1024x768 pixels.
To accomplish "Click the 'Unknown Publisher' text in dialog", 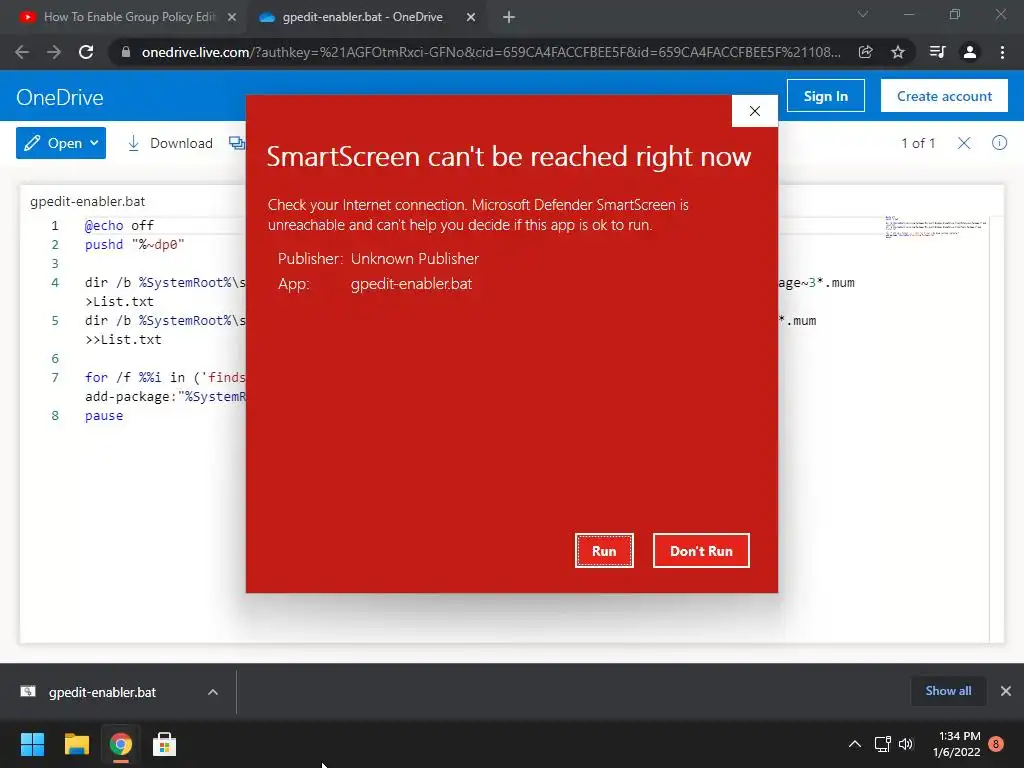I will click(x=415, y=259).
